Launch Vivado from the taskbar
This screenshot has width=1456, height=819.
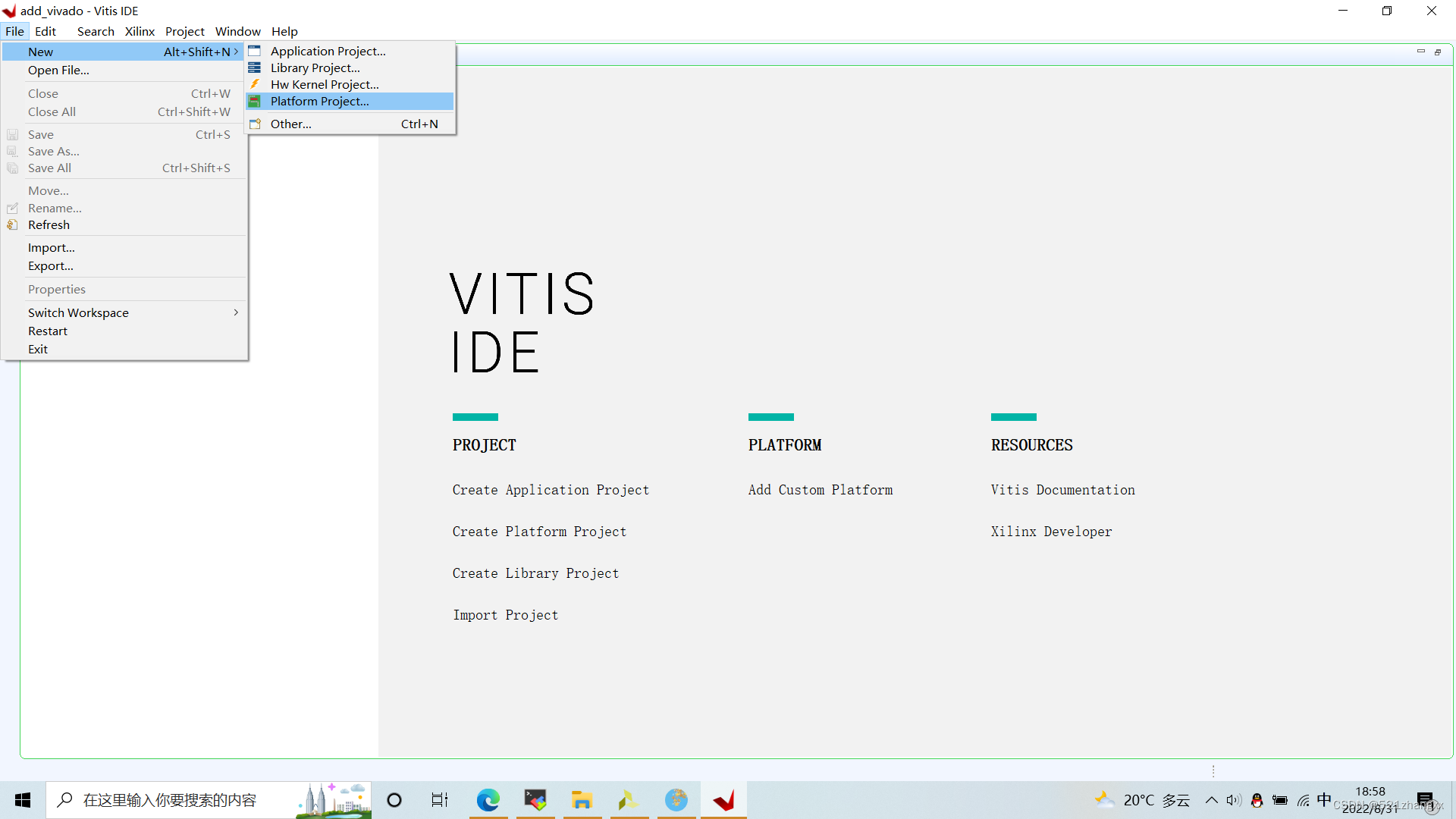(629, 800)
